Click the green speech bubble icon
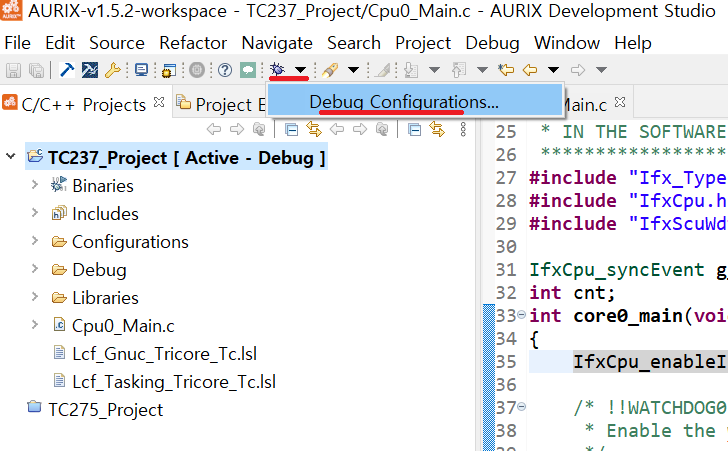This screenshot has width=728, height=451. coord(248,70)
